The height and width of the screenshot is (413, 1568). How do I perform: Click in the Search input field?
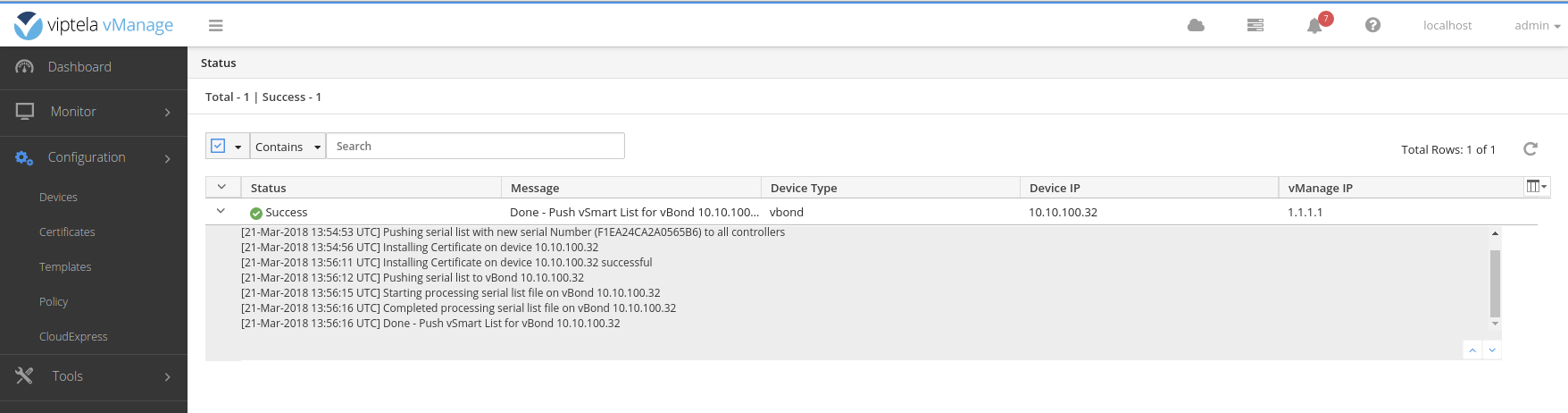tap(475, 147)
